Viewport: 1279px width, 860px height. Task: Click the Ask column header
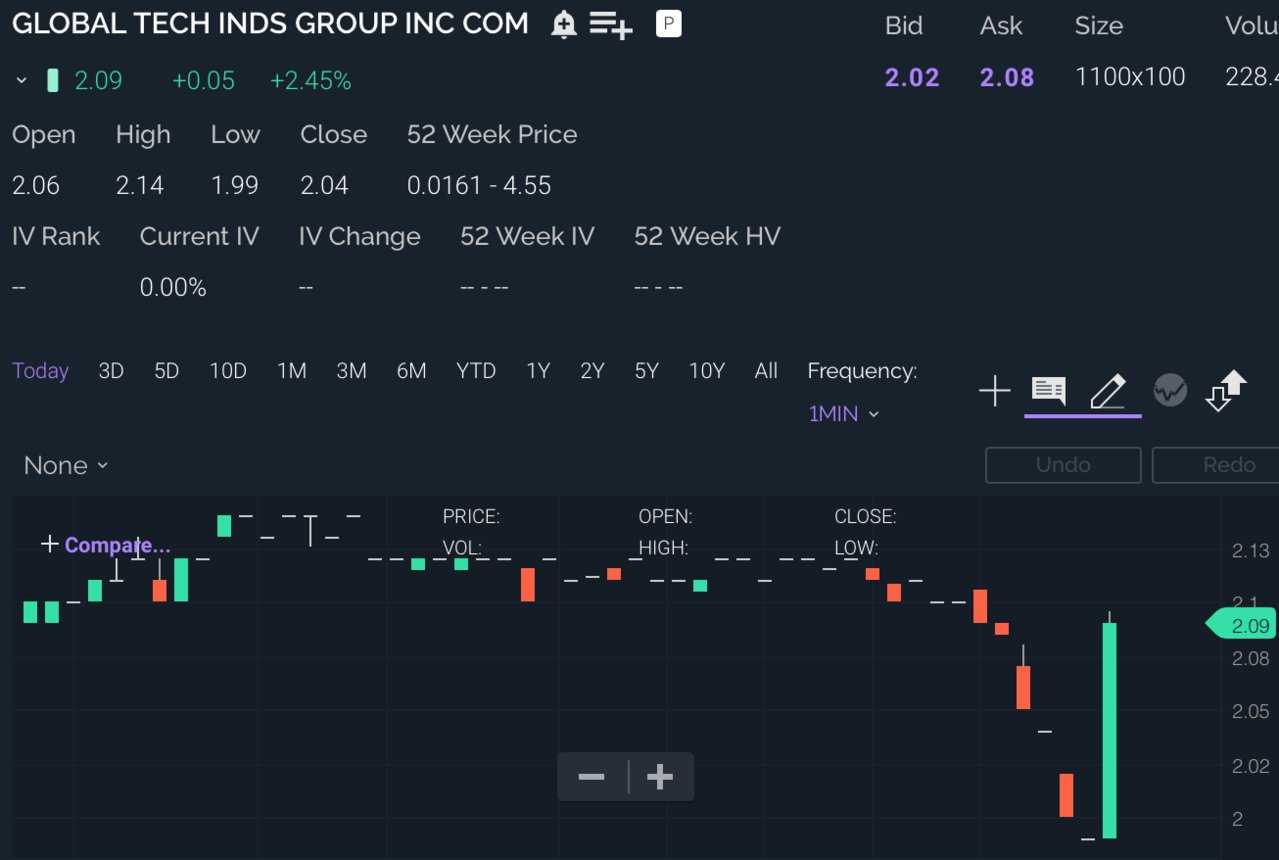tap(1001, 26)
